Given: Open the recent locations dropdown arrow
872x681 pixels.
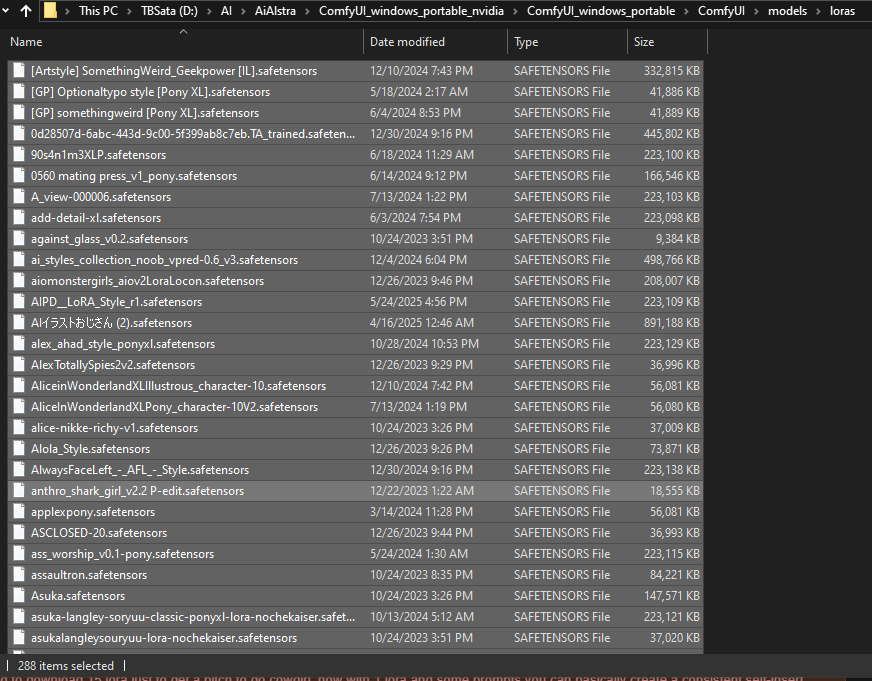Looking at the screenshot, I should (x=6, y=11).
